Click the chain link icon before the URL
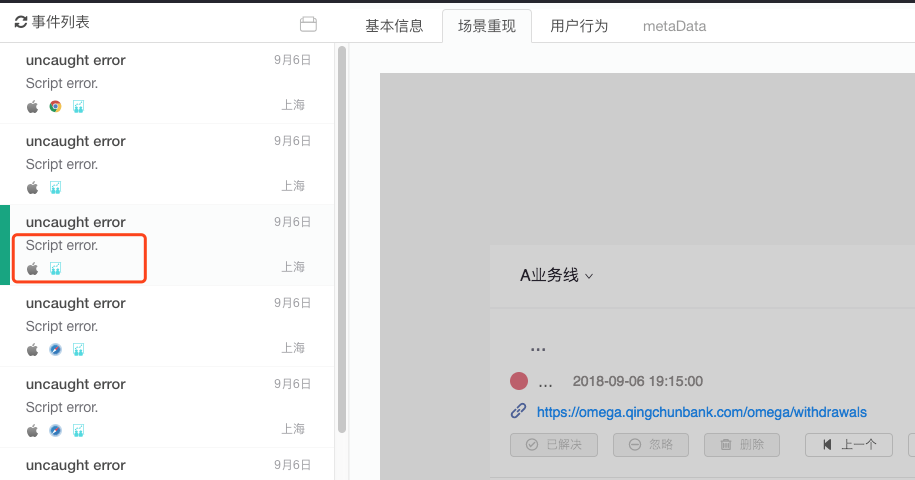This screenshot has height=480, width=915. tap(518, 411)
